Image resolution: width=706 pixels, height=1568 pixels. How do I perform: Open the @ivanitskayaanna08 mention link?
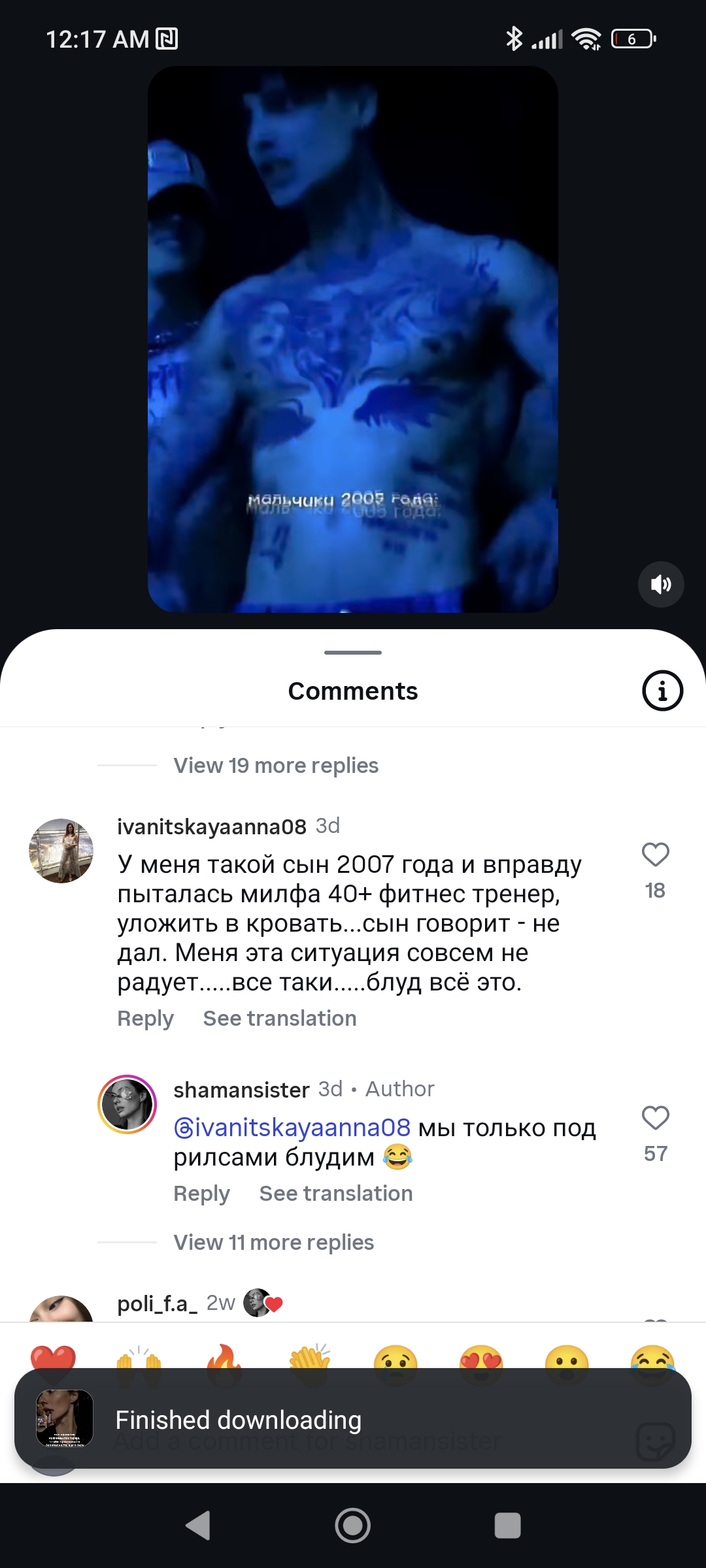[x=292, y=1128]
